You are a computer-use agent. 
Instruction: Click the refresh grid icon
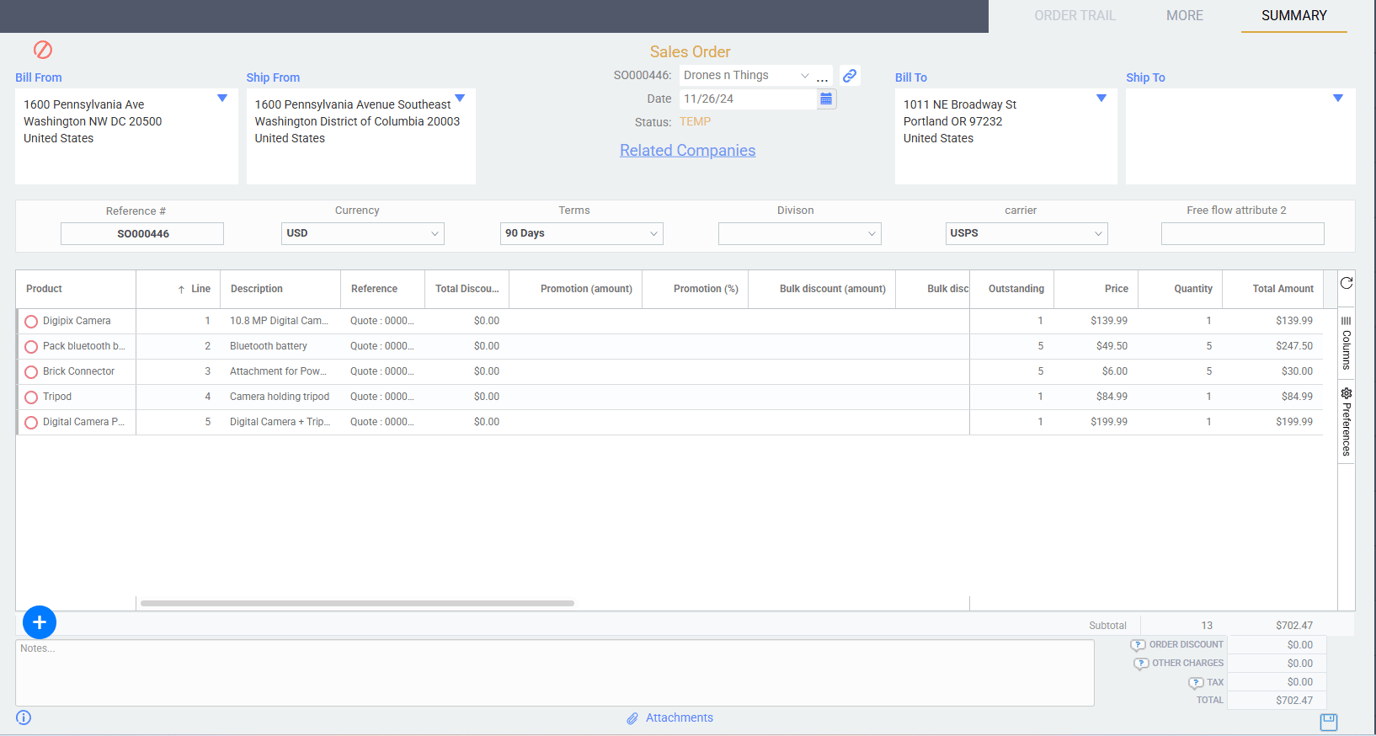click(1346, 284)
